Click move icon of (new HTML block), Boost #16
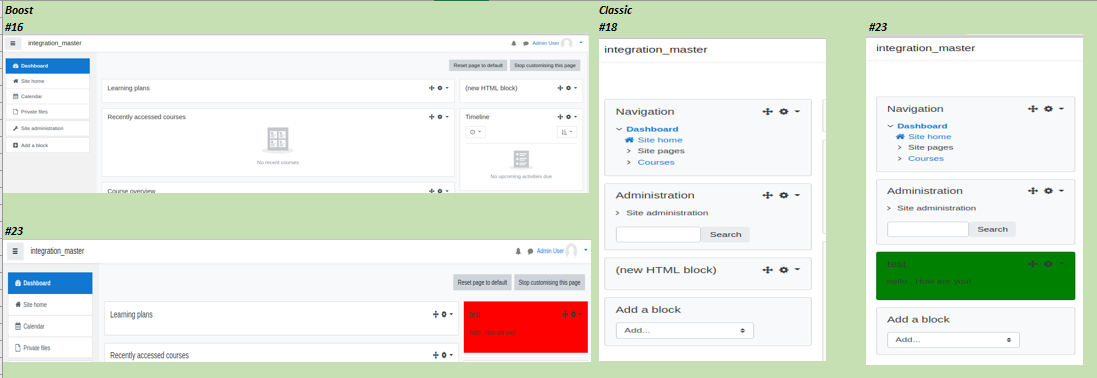 point(560,88)
